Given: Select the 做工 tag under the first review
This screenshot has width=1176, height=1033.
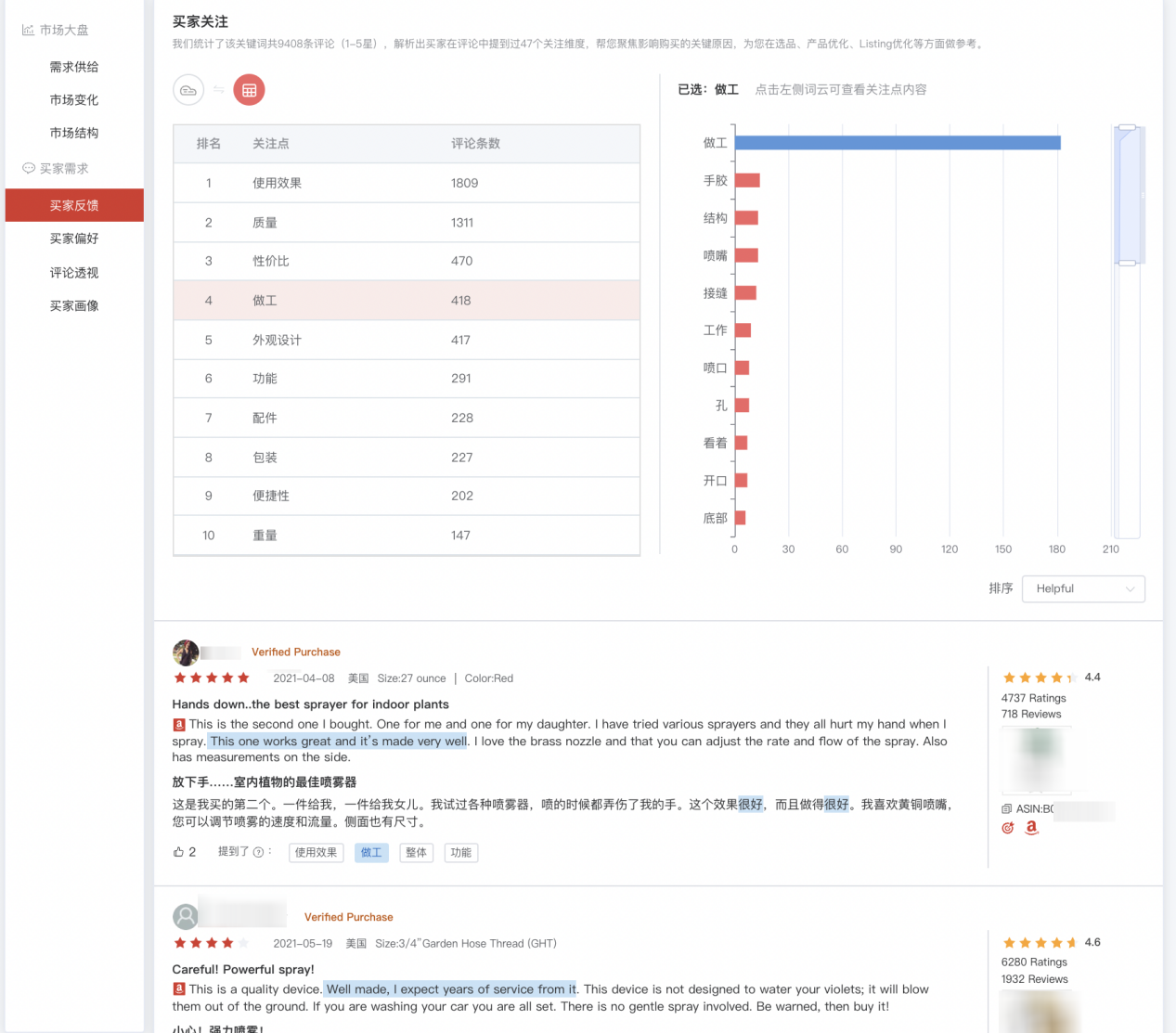Looking at the screenshot, I should coord(371,852).
